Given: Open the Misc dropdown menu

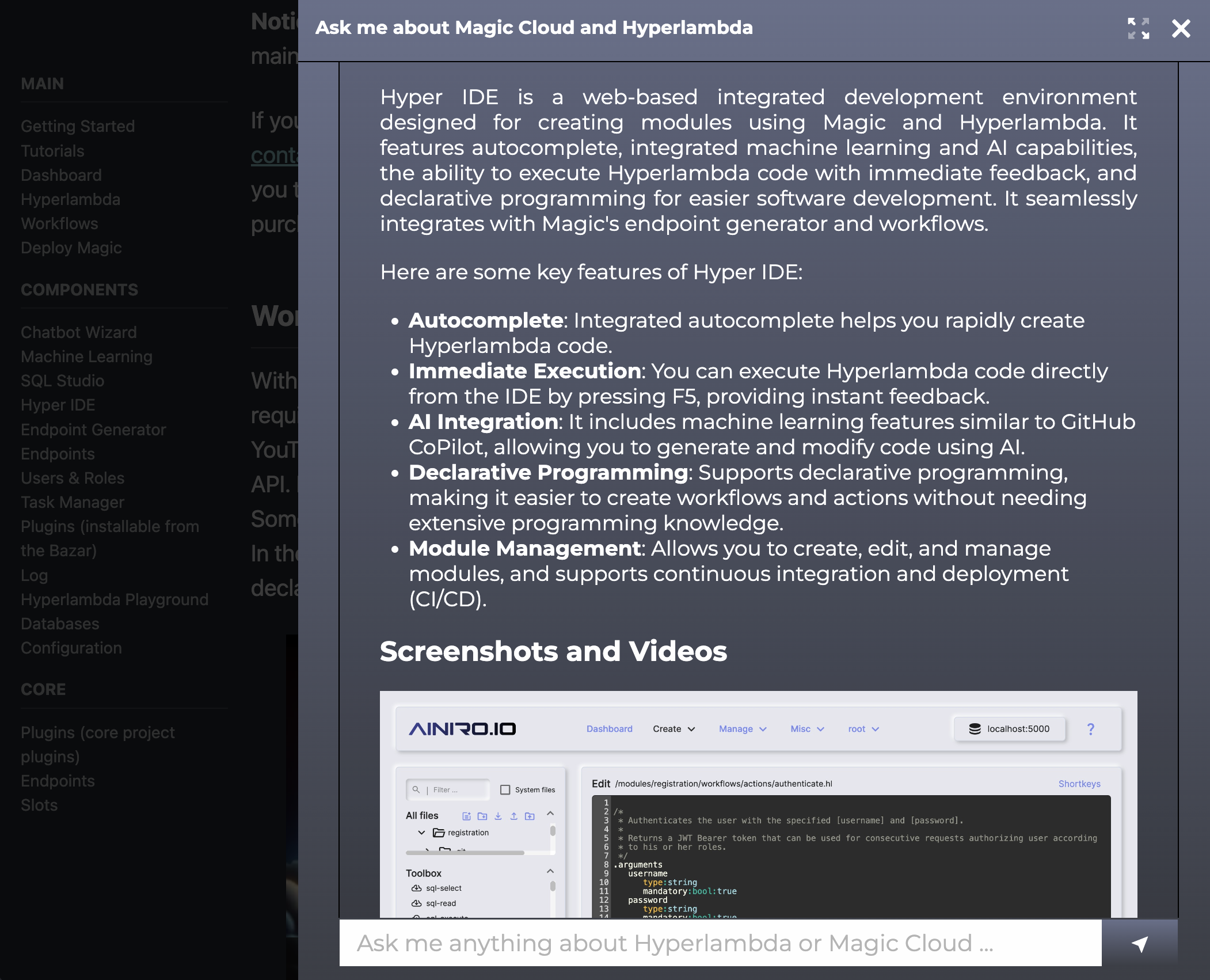Looking at the screenshot, I should (x=807, y=729).
